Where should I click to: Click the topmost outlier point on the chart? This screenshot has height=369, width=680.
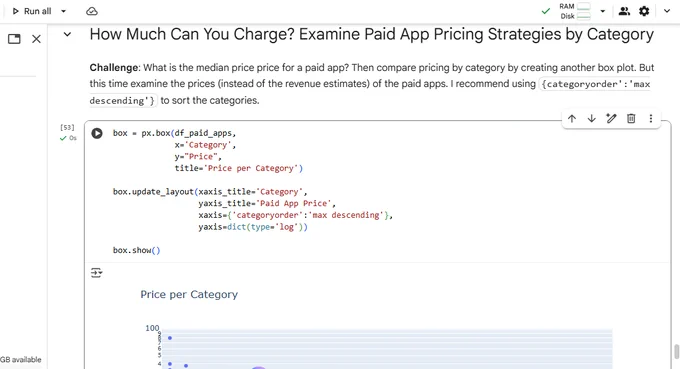pos(170,338)
